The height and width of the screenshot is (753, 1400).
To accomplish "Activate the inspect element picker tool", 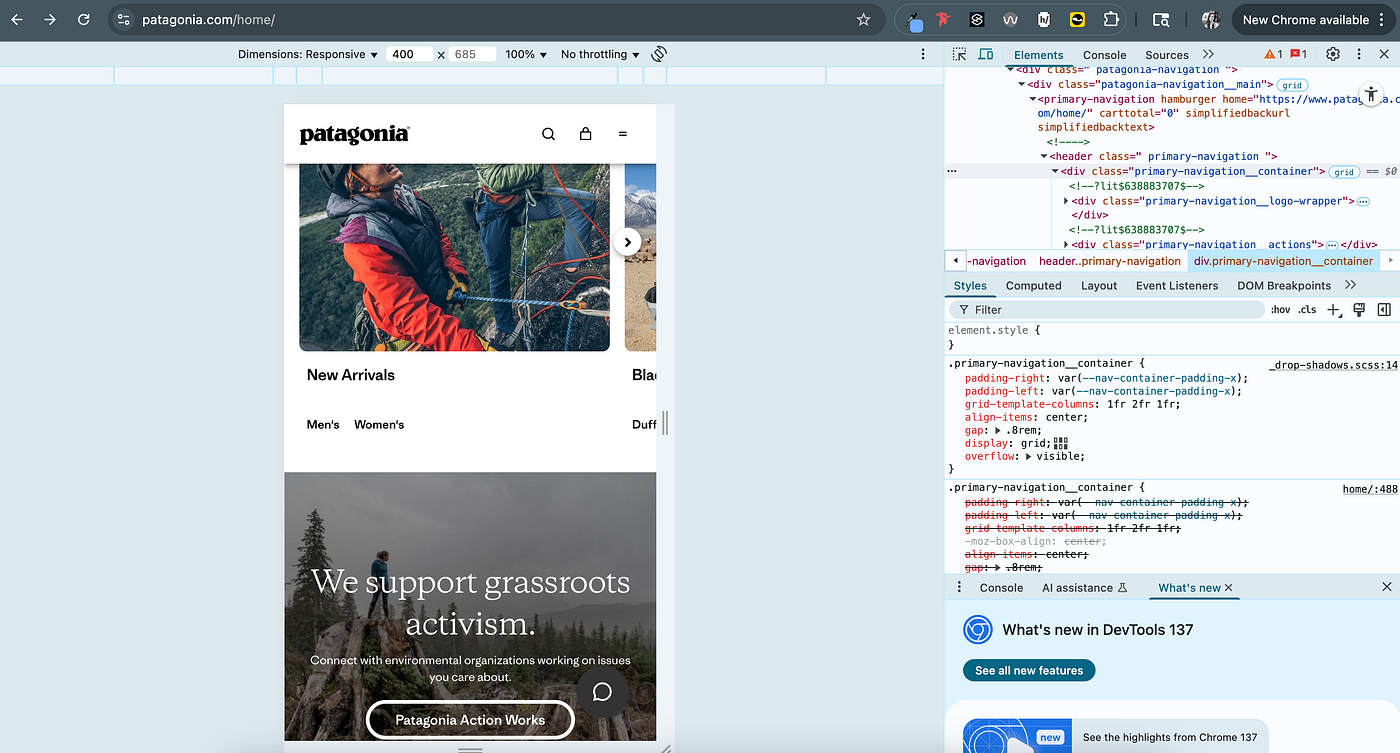I will [959, 54].
